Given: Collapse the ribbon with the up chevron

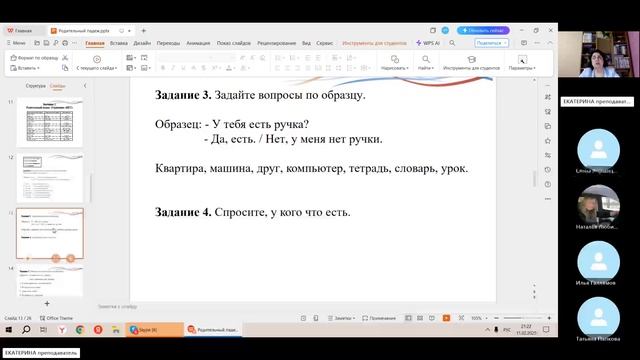Looking at the screenshot, I should (550, 43).
